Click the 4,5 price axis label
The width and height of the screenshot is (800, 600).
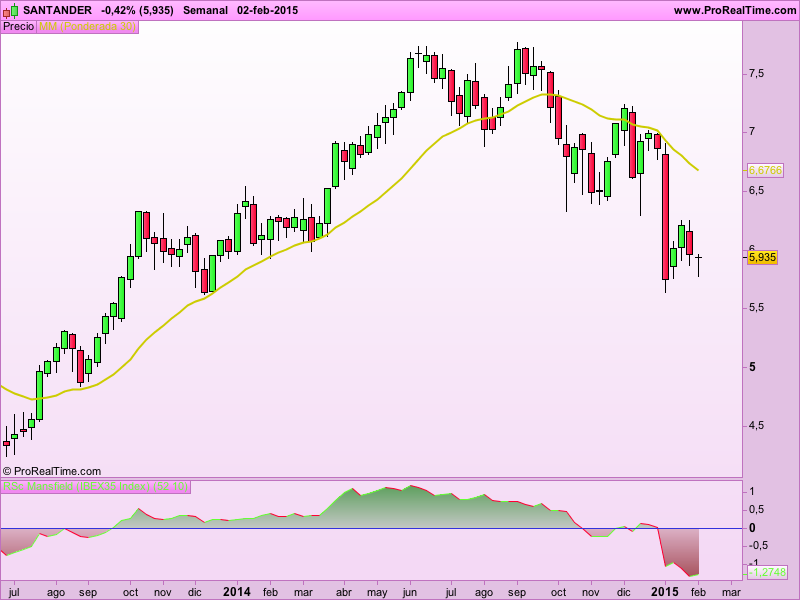[756, 425]
